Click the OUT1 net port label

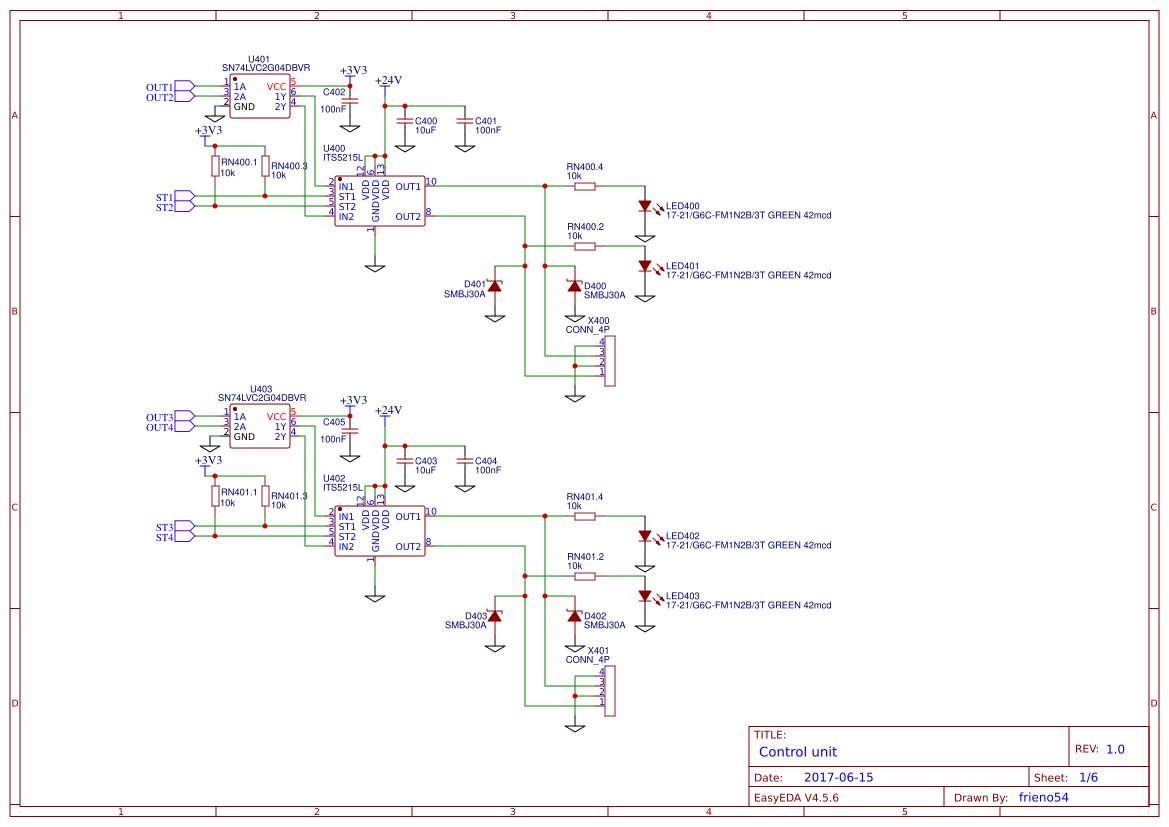159,88
